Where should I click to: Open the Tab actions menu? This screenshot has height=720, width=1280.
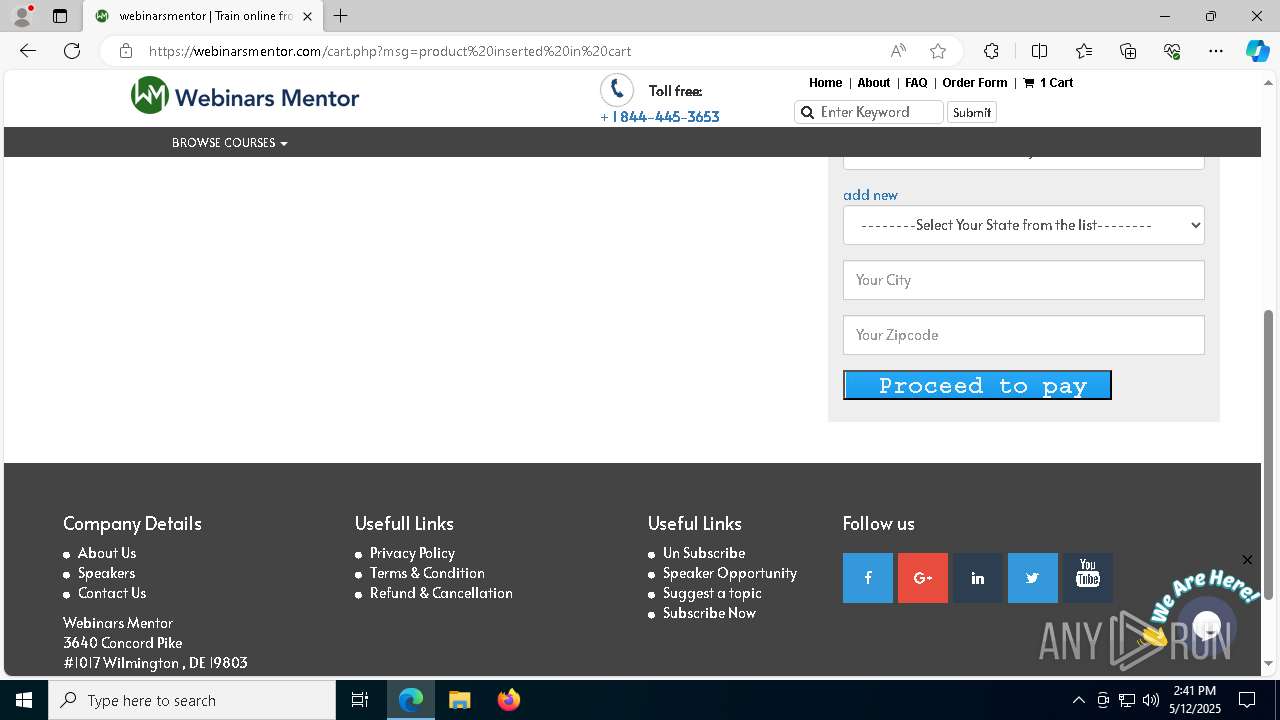click(x=60, y=16)
